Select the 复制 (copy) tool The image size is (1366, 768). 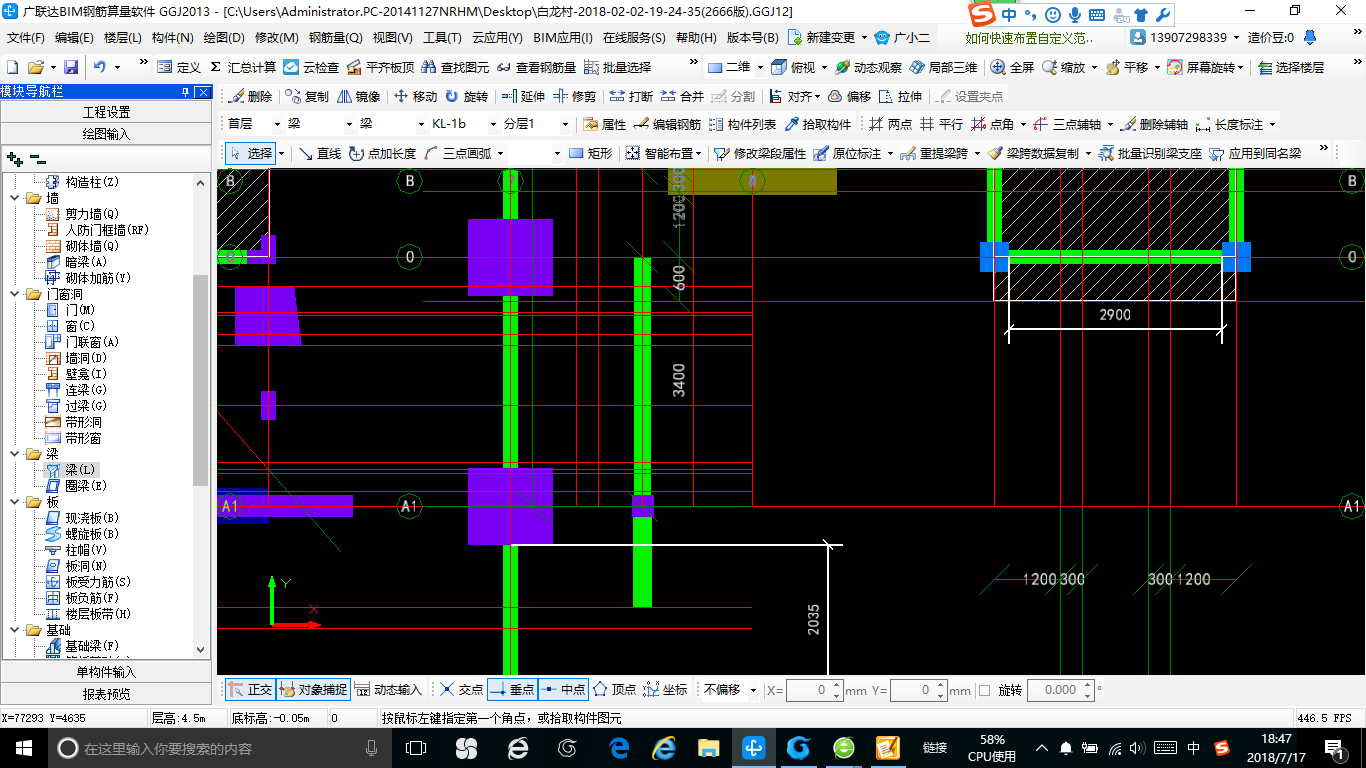pos(307,97)
